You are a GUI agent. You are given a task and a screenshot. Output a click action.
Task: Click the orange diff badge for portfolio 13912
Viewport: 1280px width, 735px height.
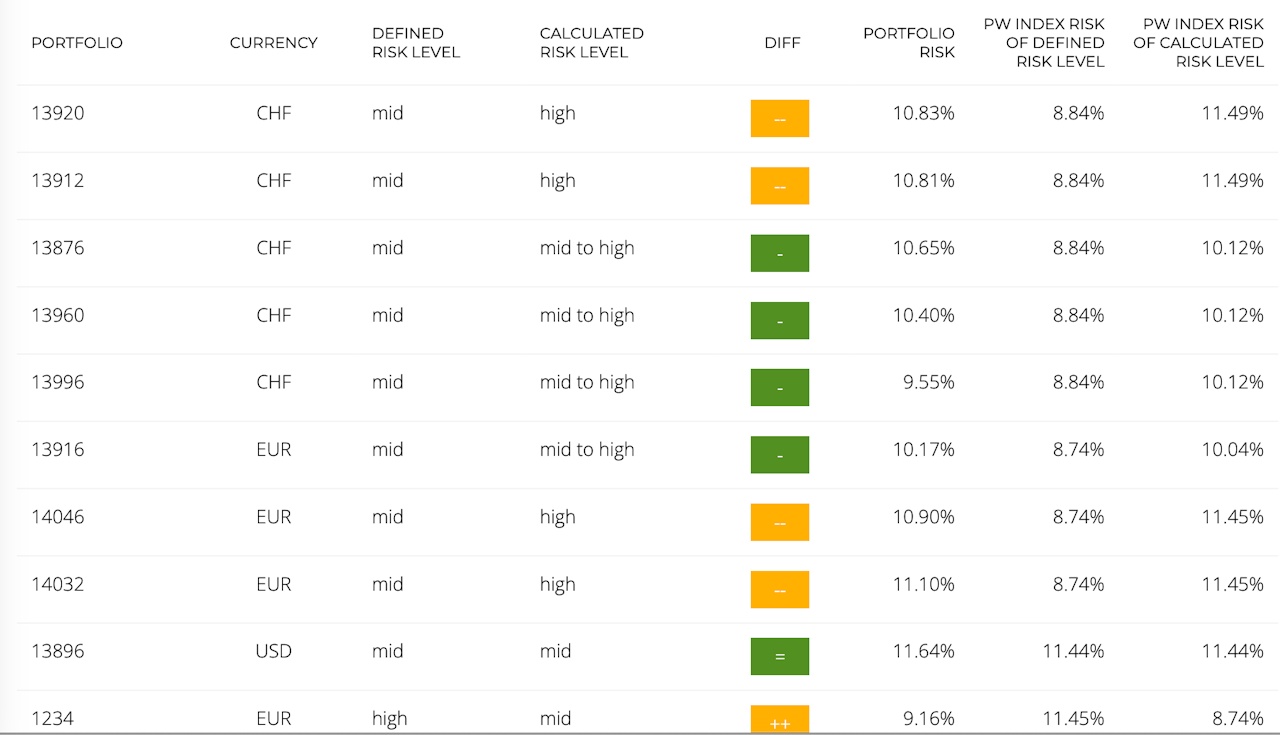(x=779, y=185)
